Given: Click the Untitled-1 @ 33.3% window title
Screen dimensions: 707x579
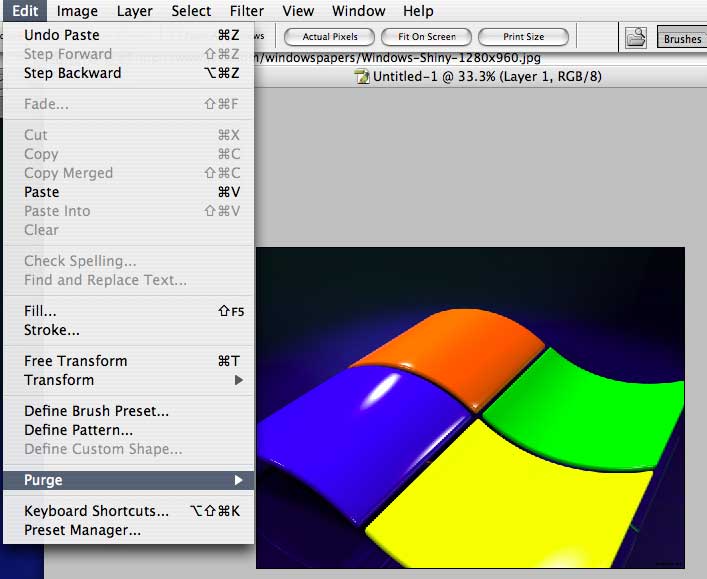Looking at the screenshot, I should (487, 76).
